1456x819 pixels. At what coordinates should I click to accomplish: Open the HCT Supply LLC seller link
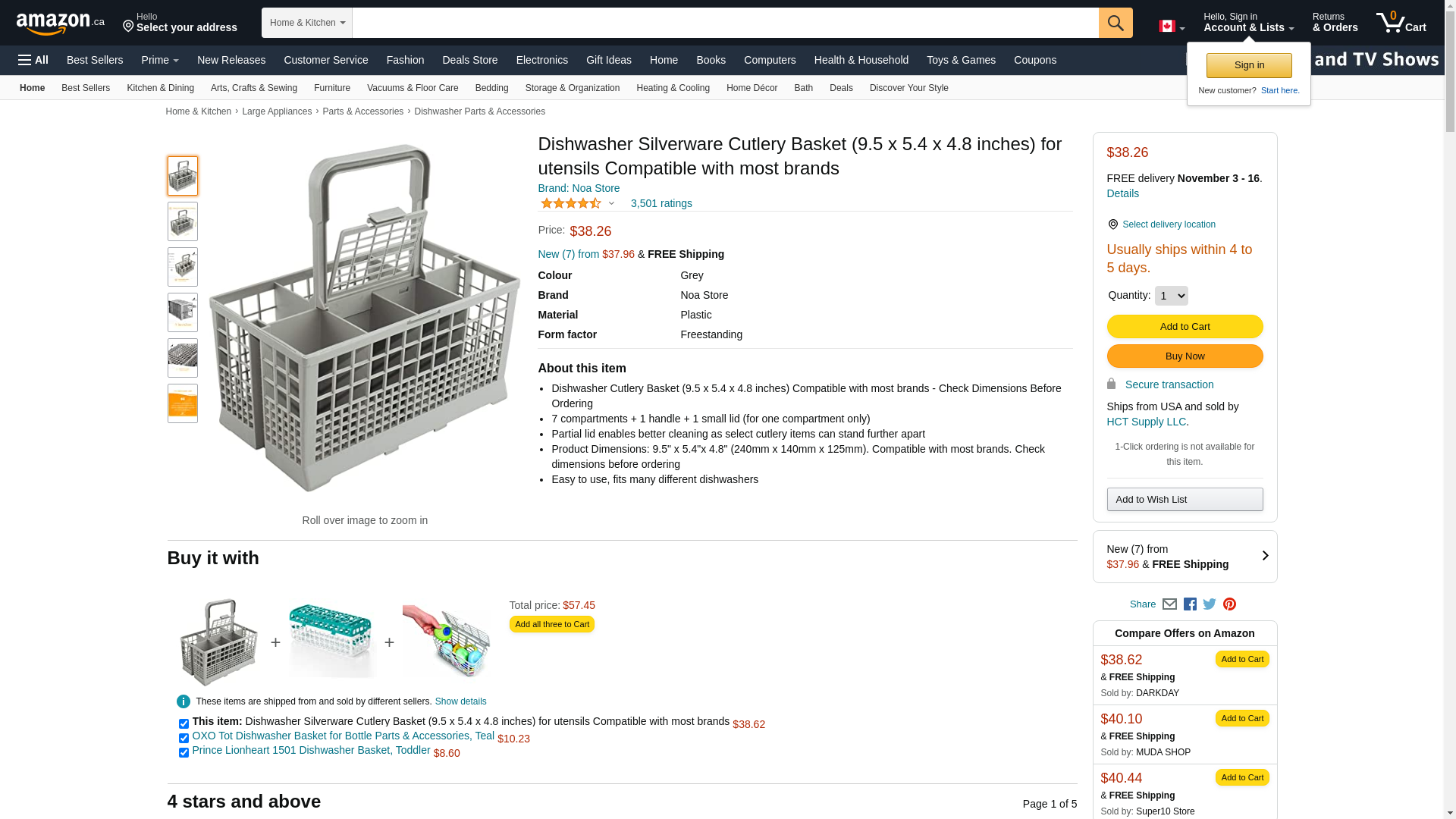1146,422
